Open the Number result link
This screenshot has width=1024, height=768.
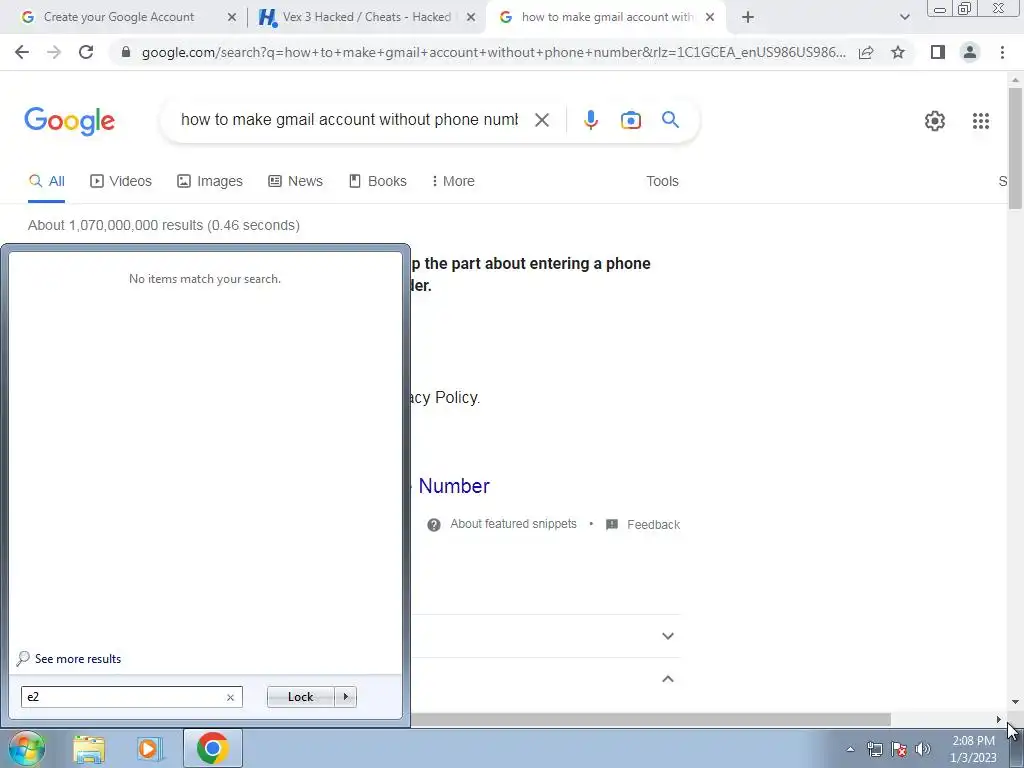(x=454, y=486)
